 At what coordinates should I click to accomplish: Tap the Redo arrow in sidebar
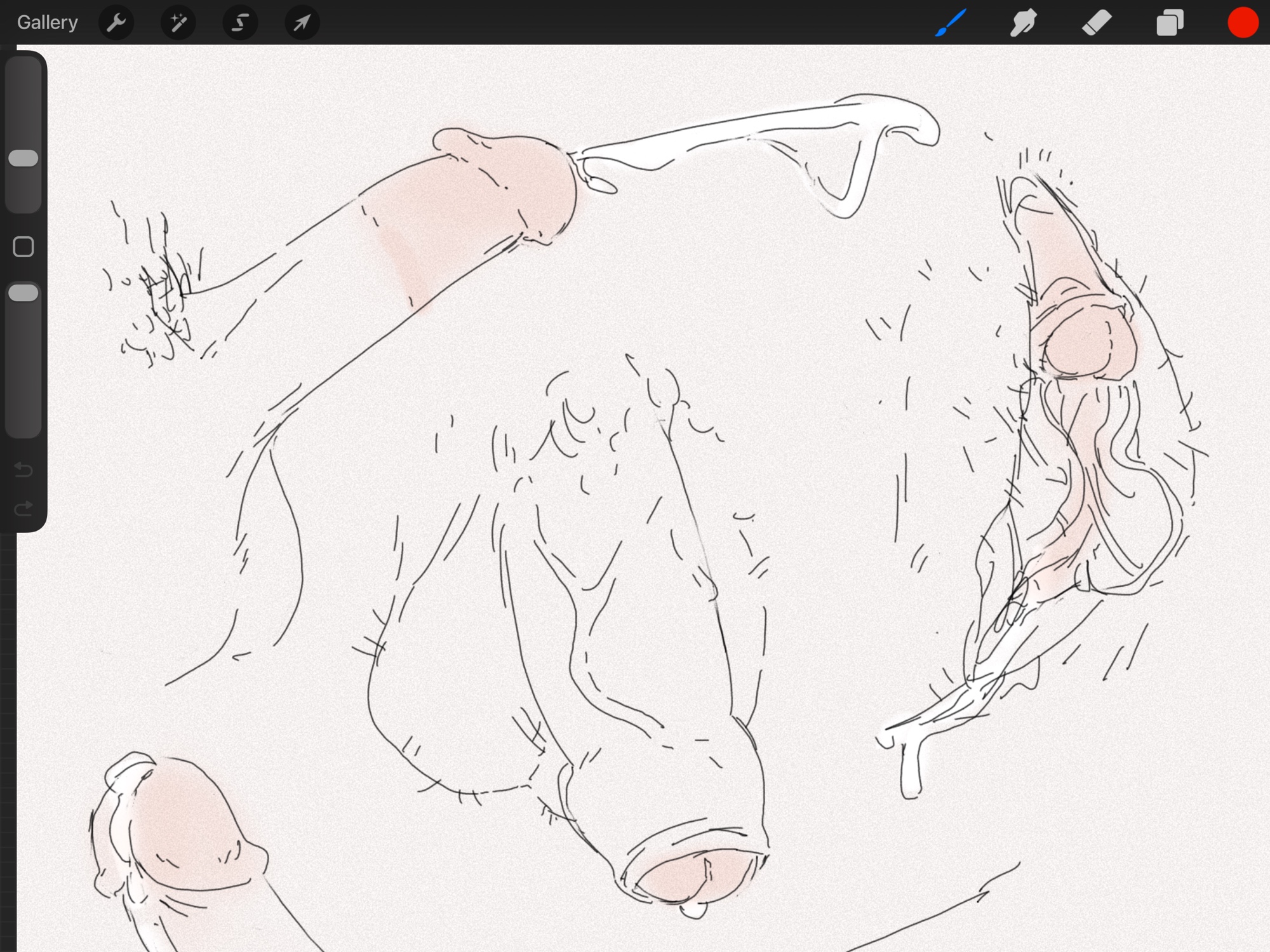point(23,509)
